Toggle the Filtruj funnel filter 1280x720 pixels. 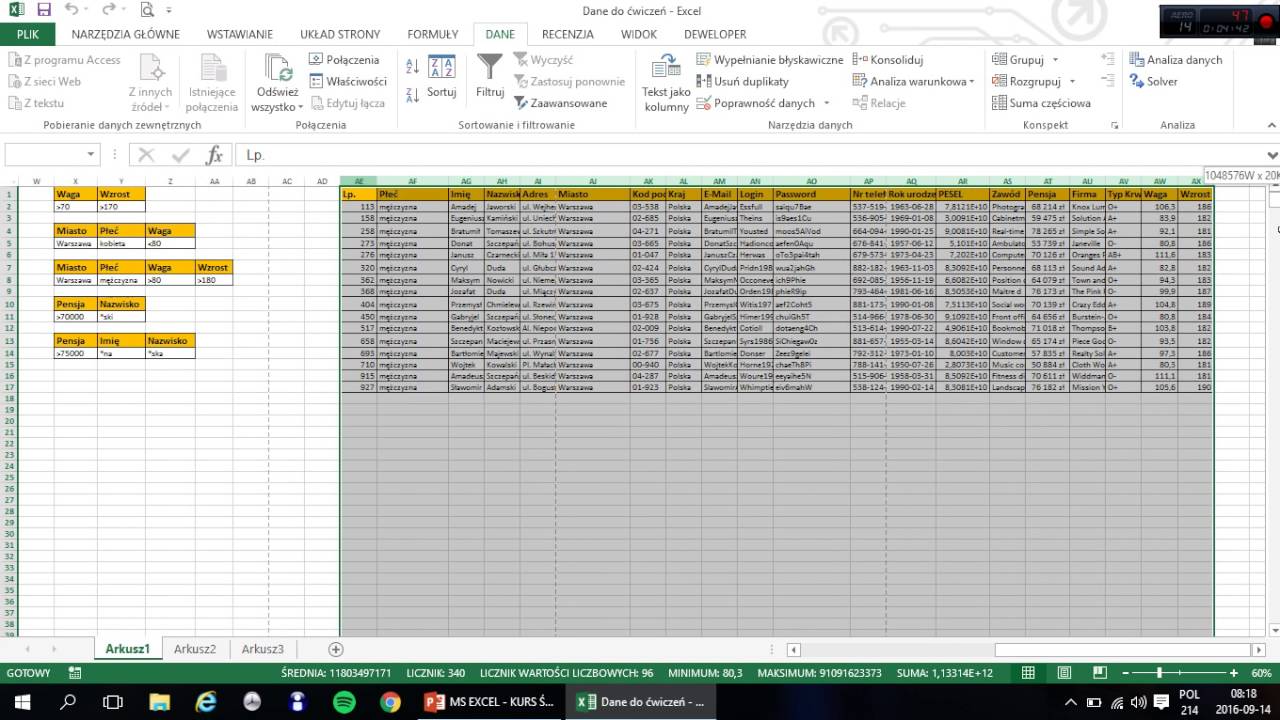pyautogui.click(x=490, y=77)
